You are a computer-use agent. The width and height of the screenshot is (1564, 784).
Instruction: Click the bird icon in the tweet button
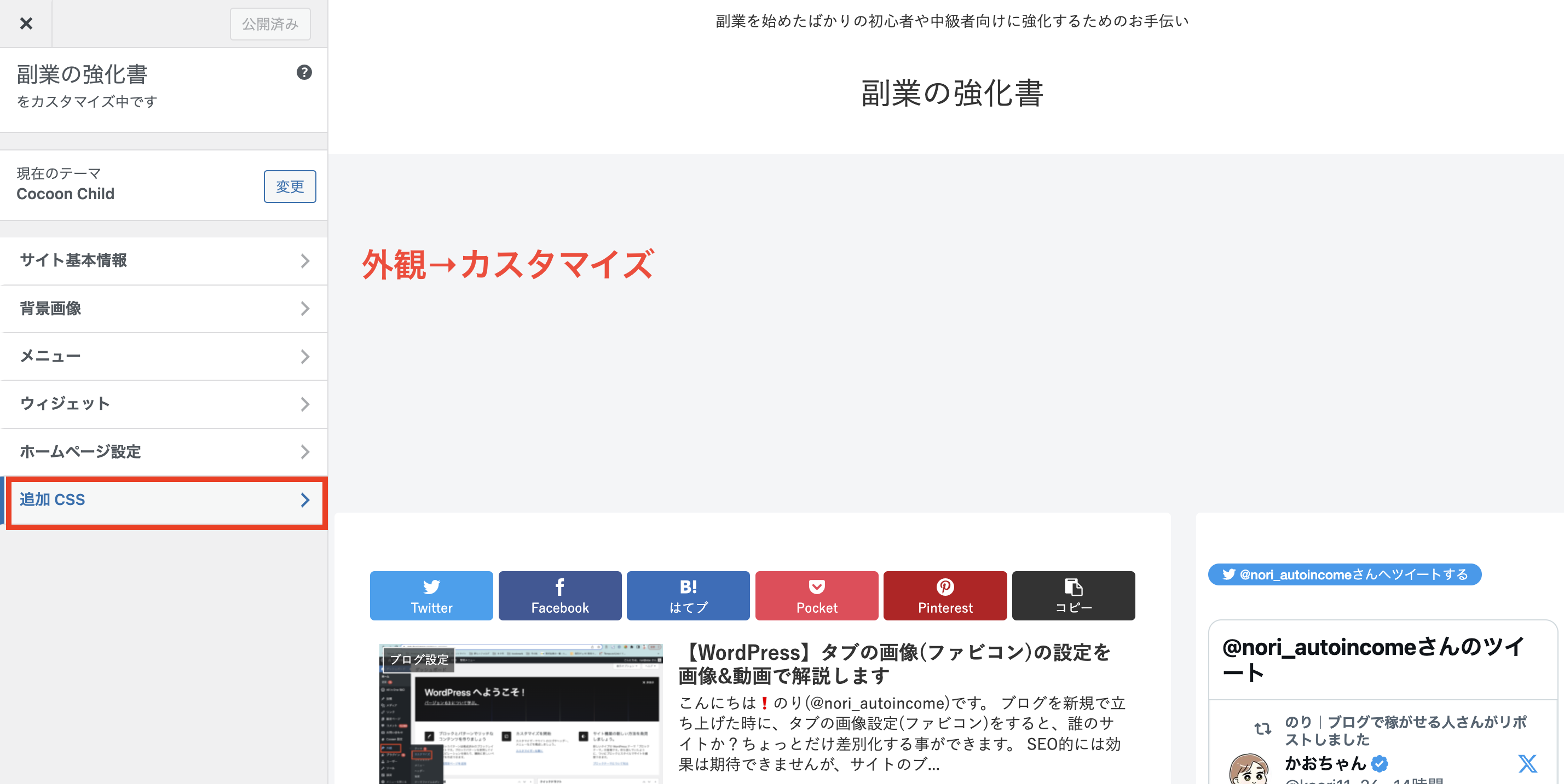coord(1228,574)
